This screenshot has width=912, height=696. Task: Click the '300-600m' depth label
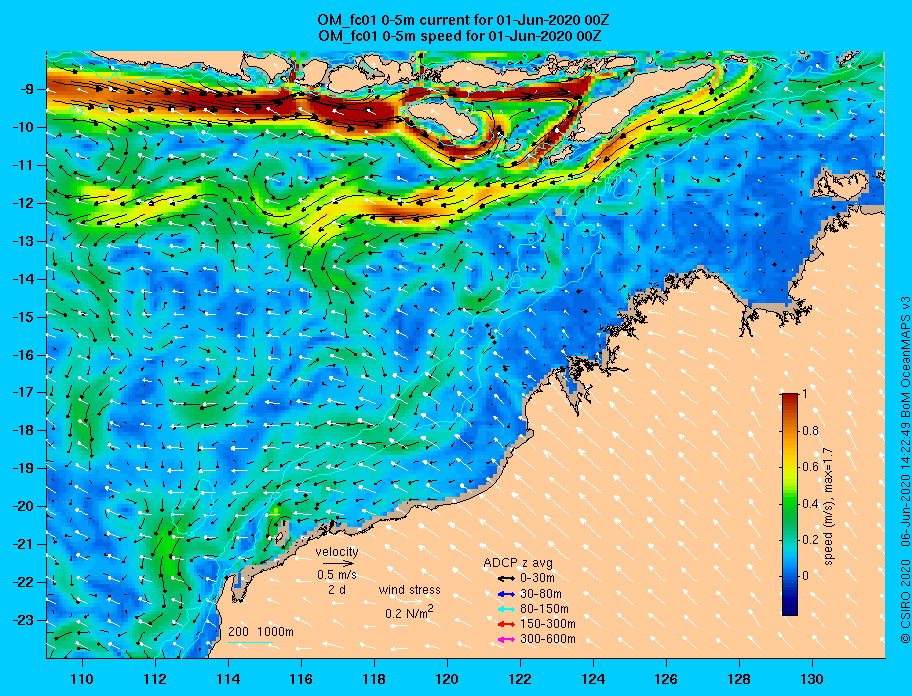(547, 640)
